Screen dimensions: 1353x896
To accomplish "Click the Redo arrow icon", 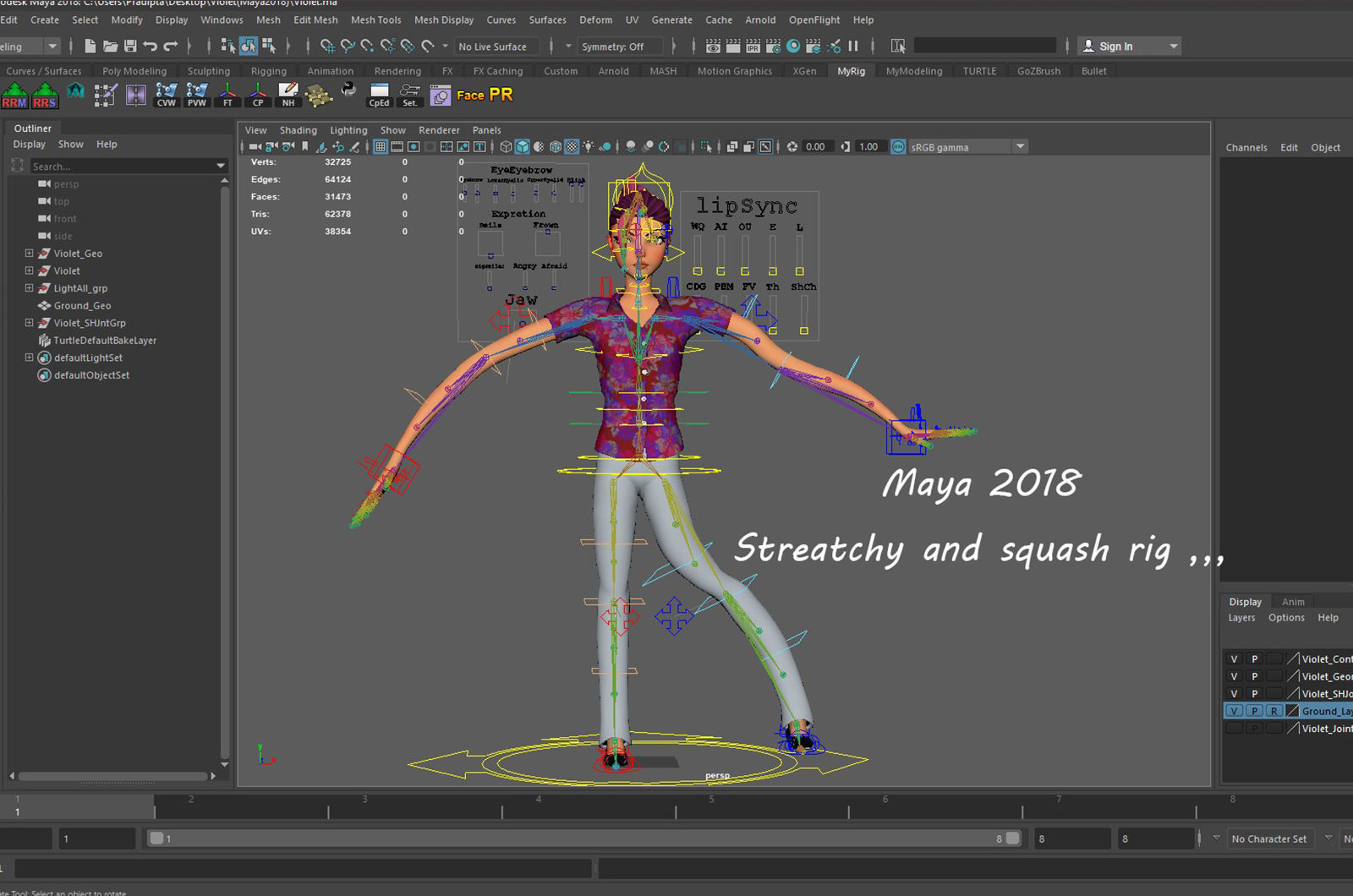I will pyautogui.click(x=171, y=46).
